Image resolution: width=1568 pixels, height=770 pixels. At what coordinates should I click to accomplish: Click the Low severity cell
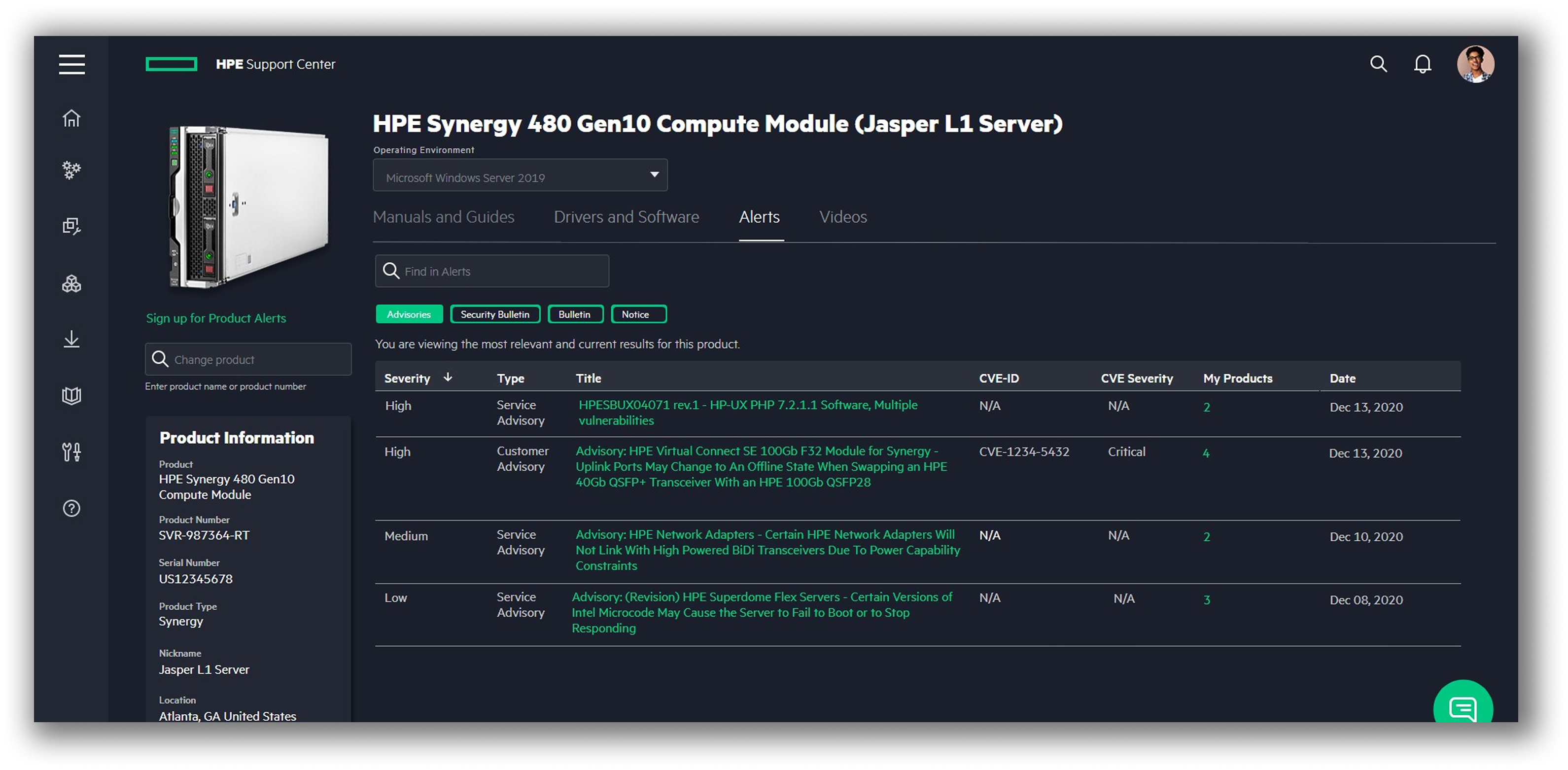(x=396, y=598)
